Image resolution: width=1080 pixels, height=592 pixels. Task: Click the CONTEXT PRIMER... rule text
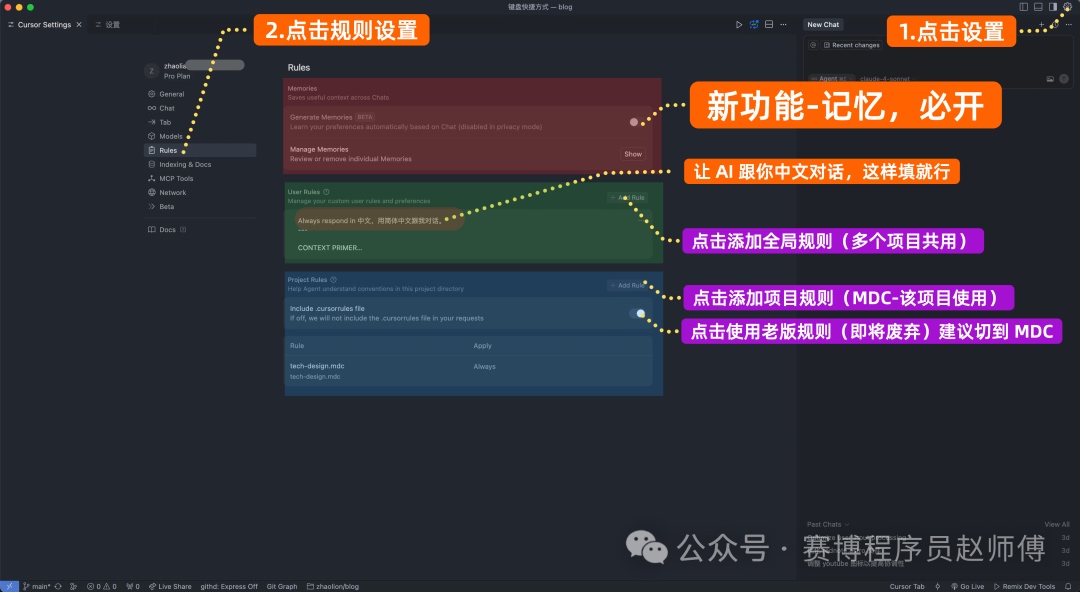330,247
